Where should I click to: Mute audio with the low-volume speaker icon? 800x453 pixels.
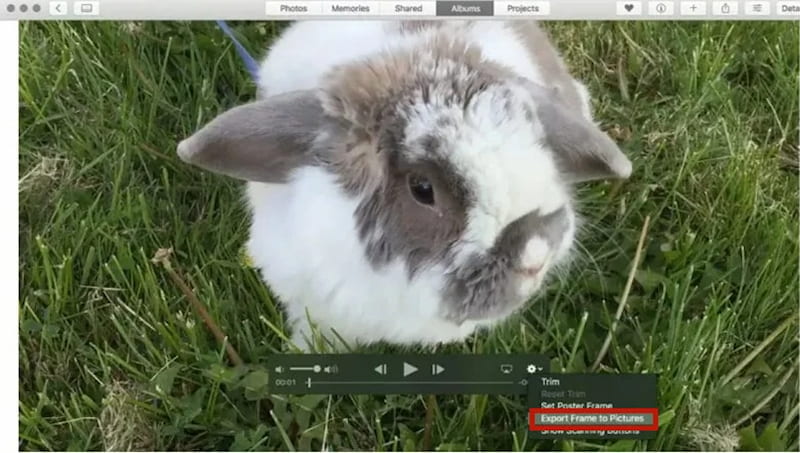(x=280, y=369)
